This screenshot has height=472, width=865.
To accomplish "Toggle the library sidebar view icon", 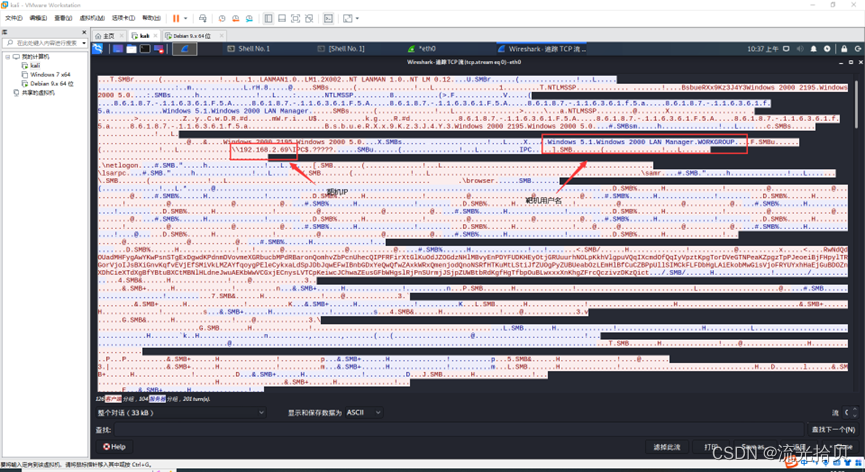I will pos(268,18).
